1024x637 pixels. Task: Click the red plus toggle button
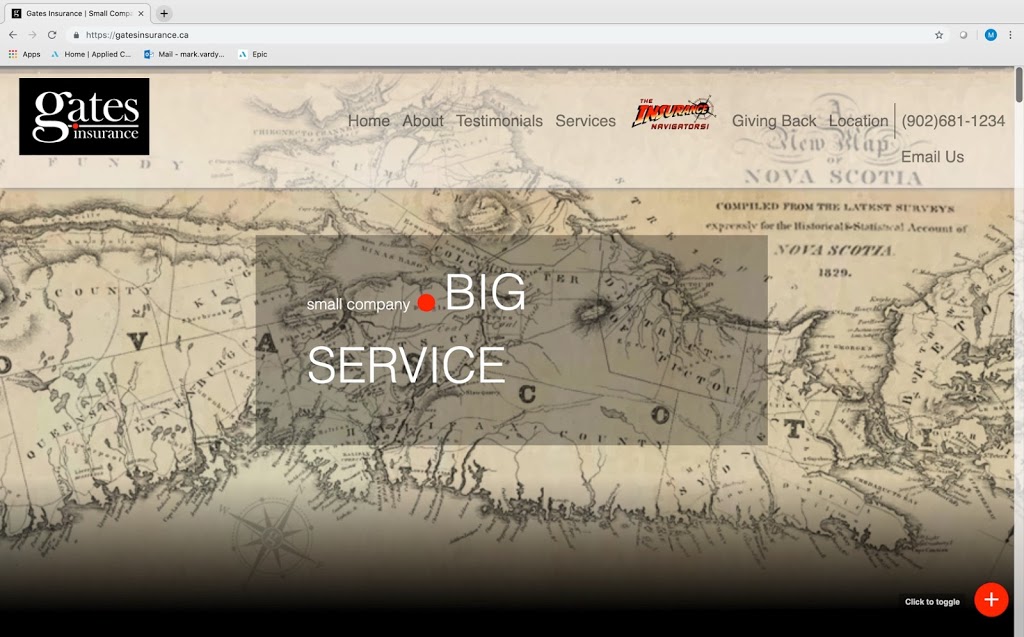pos(991,600)
